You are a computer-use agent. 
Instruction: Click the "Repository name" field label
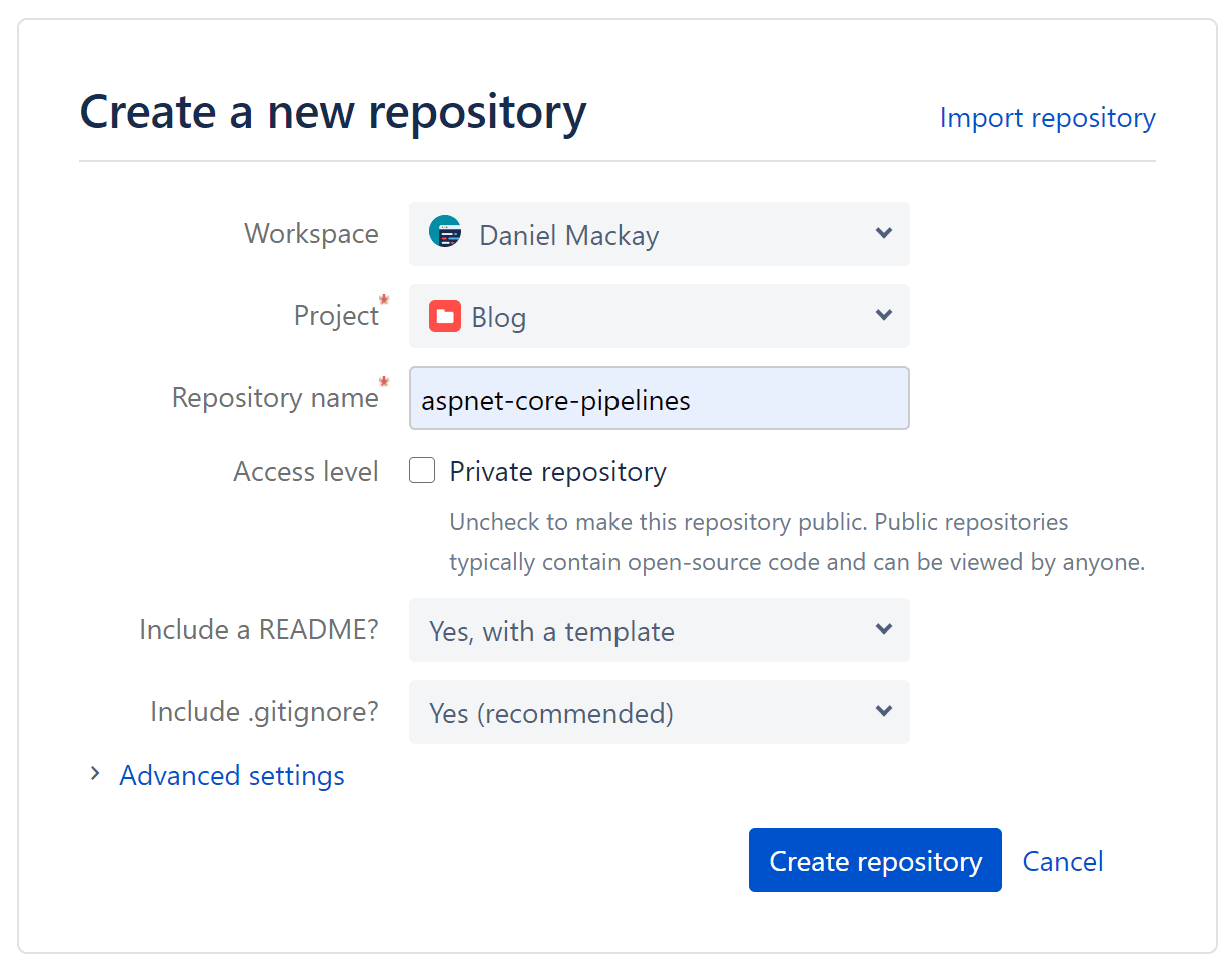[x=275, y=398]
